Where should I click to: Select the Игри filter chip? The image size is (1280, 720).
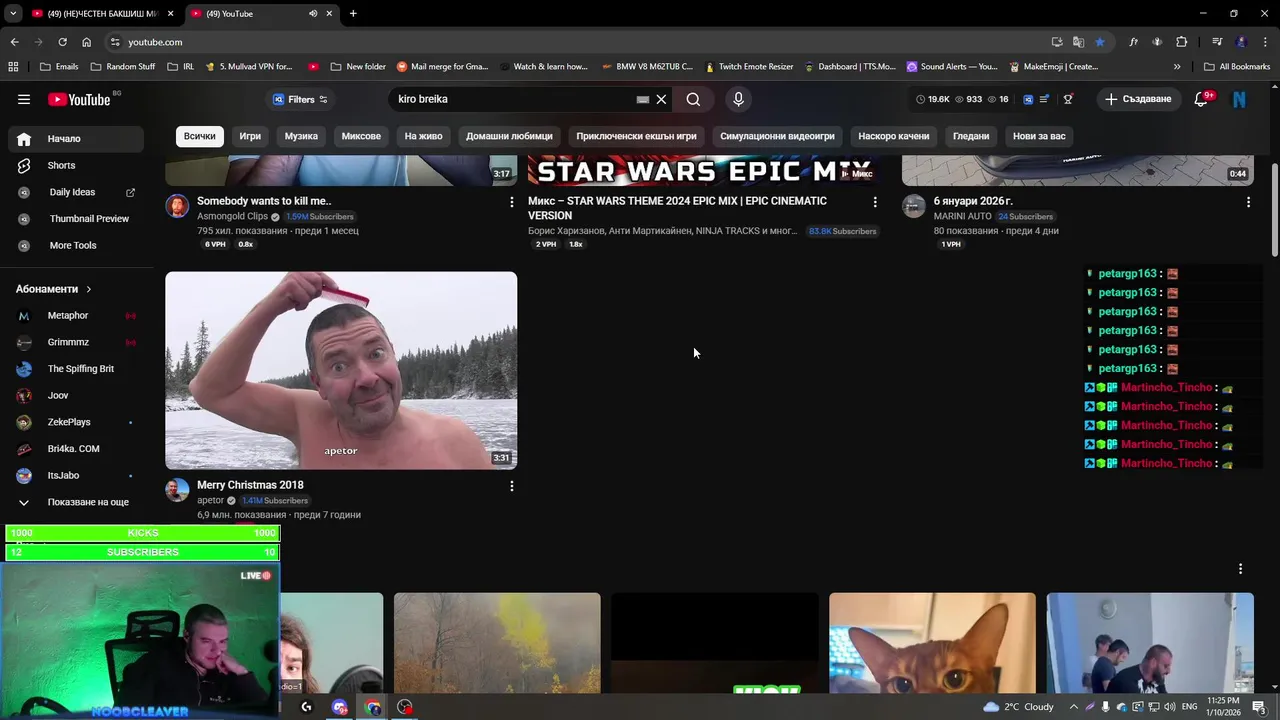click(x=250, y=136)
